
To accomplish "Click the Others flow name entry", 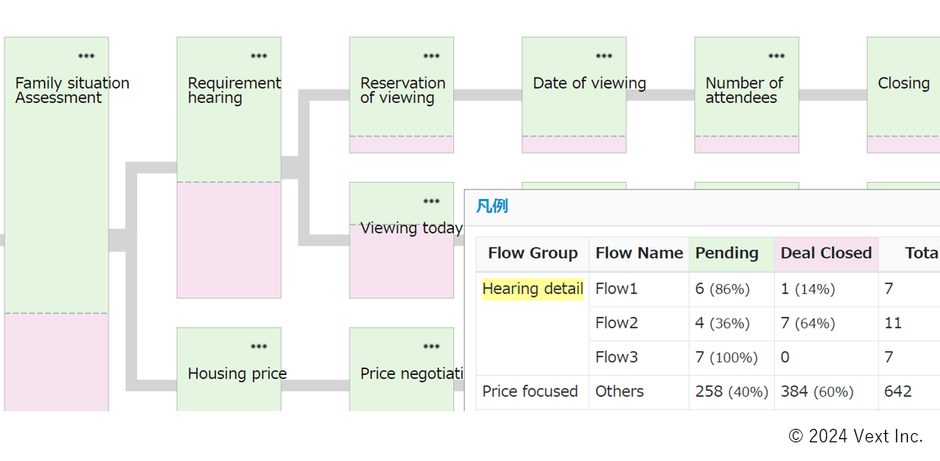I will click(x=620, y=391).
